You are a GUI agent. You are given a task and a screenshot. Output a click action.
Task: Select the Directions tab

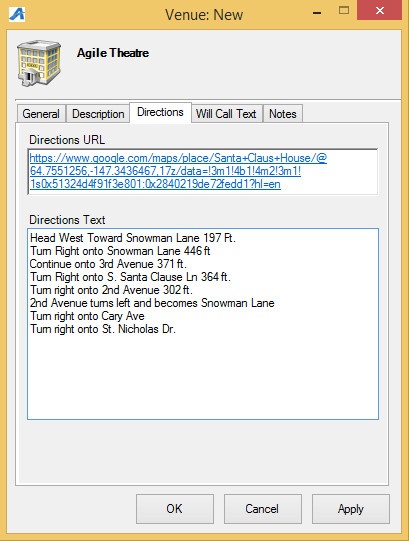pyautogui.click(x=160, y=112)
